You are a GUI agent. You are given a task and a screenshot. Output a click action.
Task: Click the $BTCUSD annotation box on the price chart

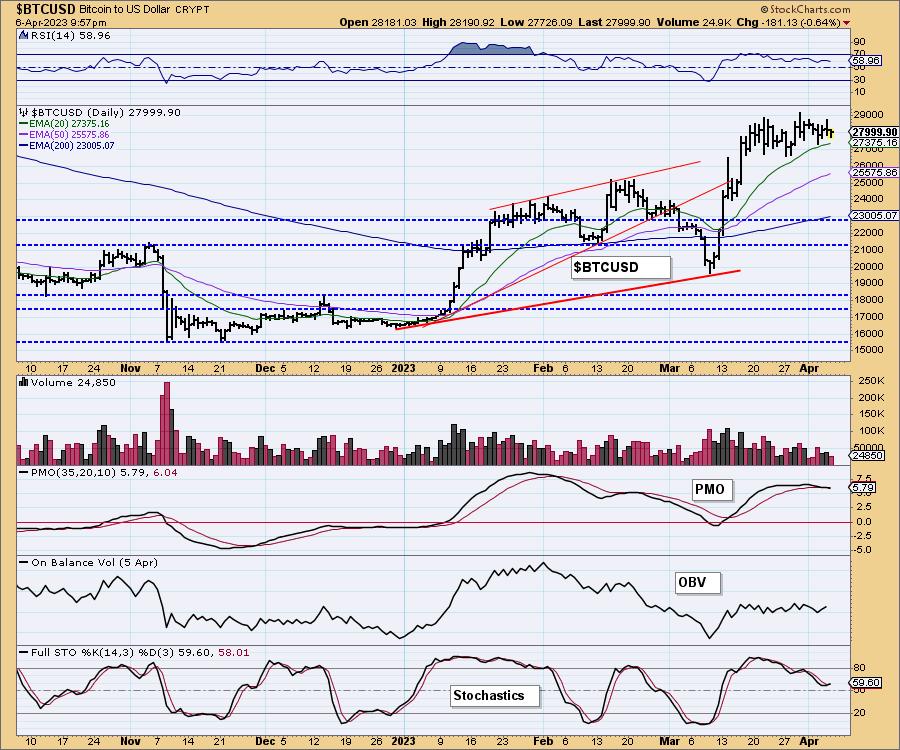point(620,267)
